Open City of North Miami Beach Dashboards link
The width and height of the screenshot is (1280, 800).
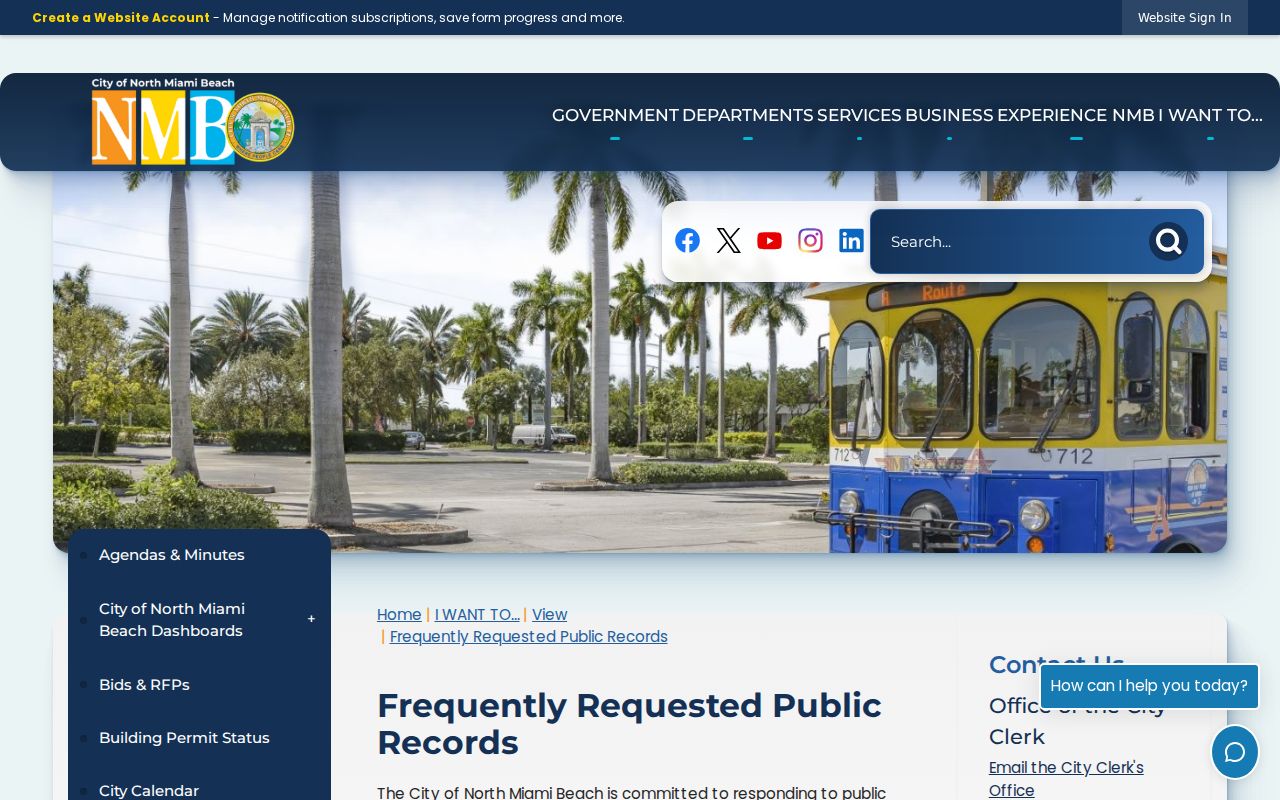(x=172, y=620)
